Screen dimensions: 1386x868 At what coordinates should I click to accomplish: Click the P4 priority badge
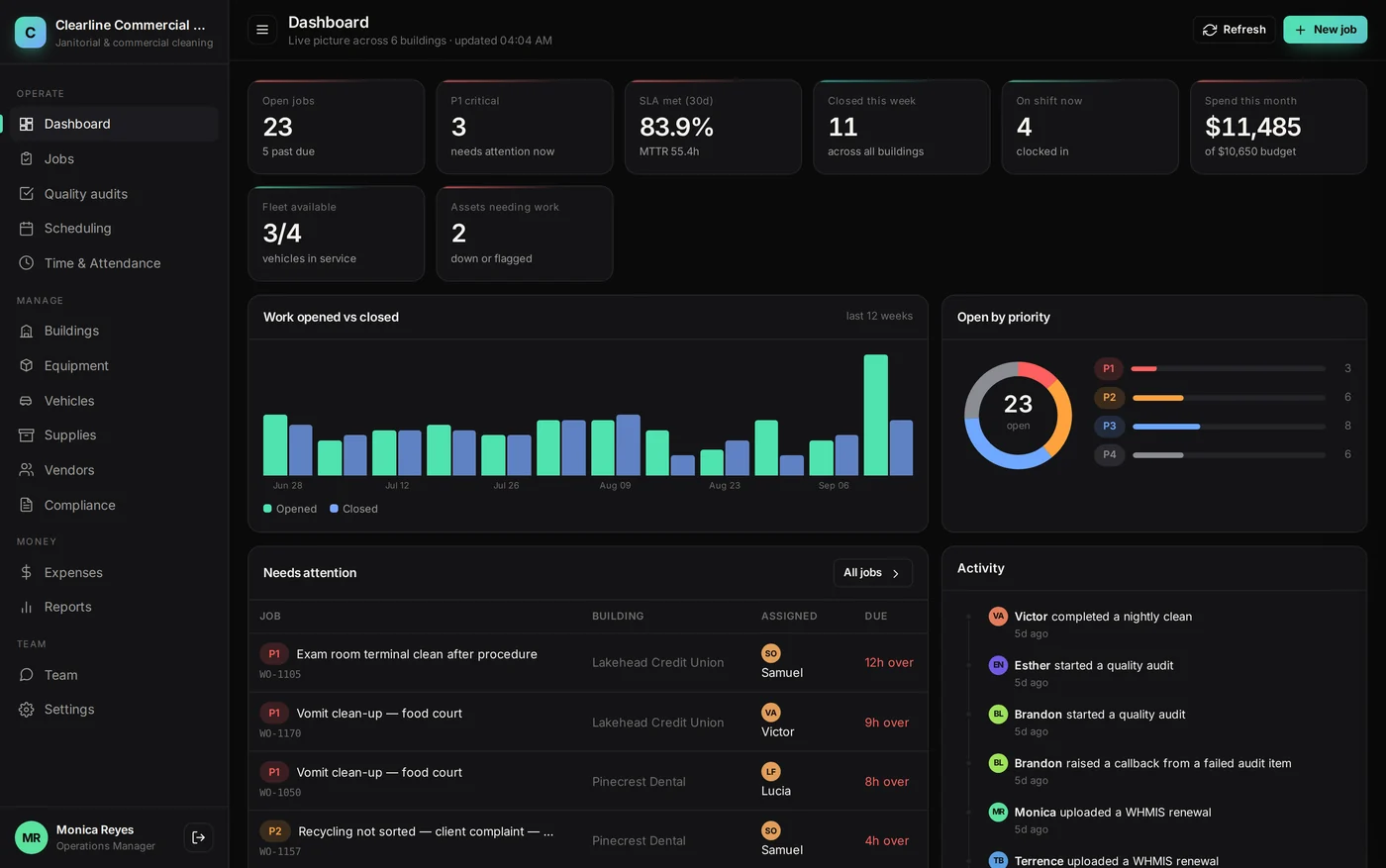tap(1109, 454)
